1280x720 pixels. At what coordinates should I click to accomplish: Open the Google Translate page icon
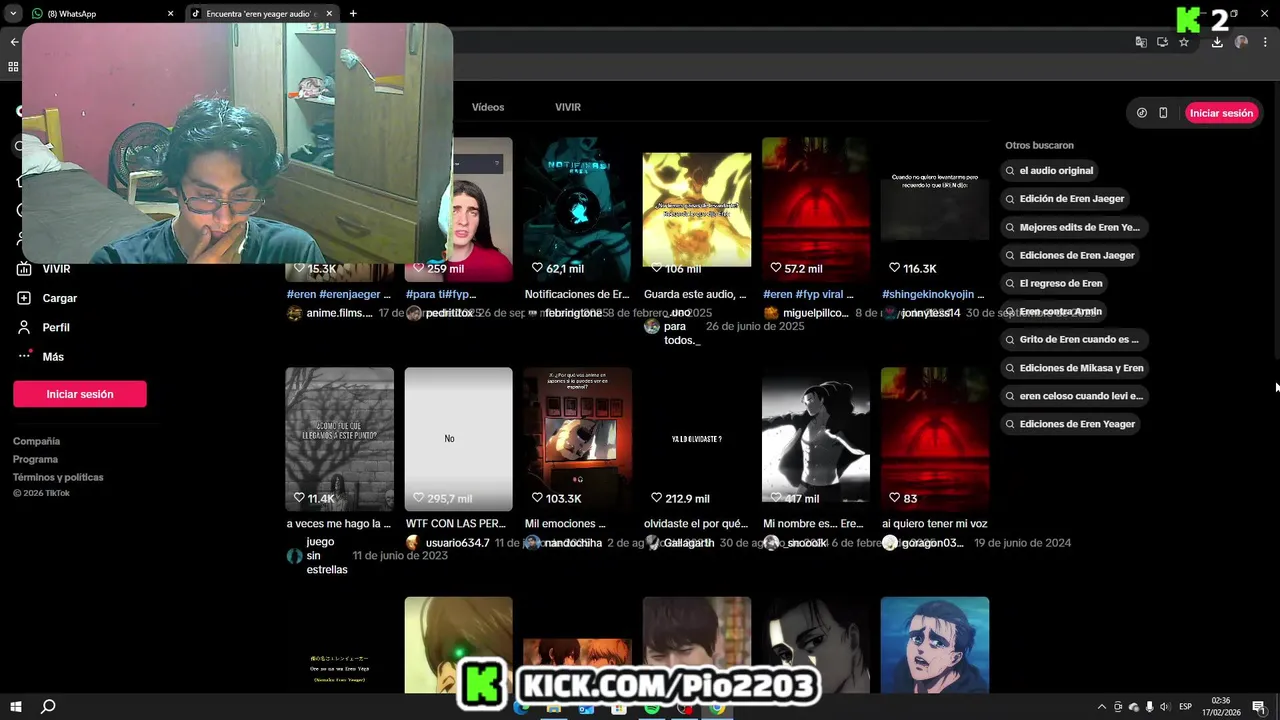coord(1141,42)
